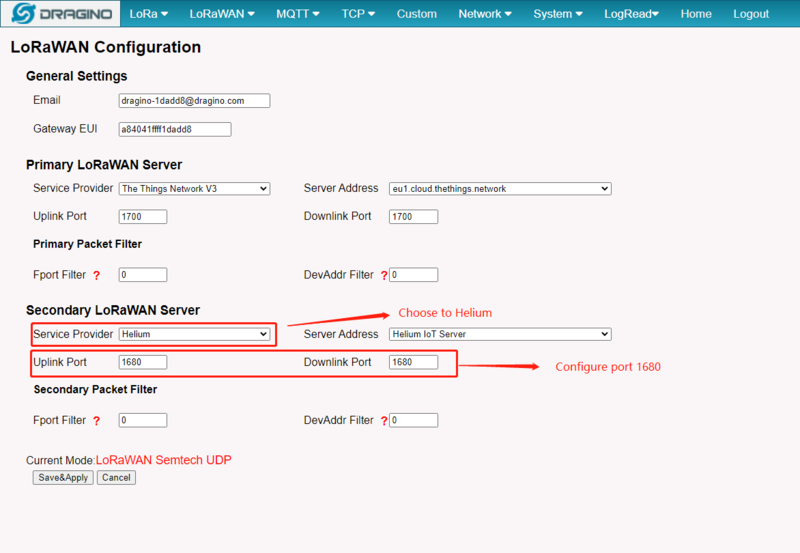The width and height of the screenshot is (800, 553).
Task: Open the Network menu
Action: pyautogui.click(x=485, y=14)
